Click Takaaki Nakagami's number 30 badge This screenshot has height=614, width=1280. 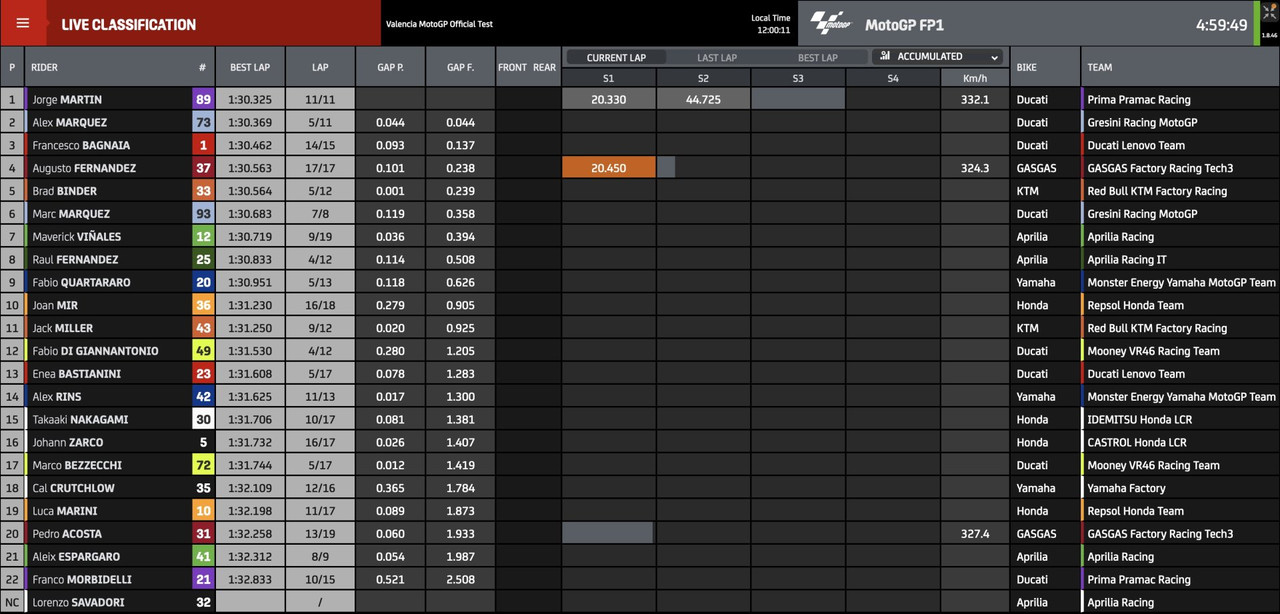click(x=203, y=419)
